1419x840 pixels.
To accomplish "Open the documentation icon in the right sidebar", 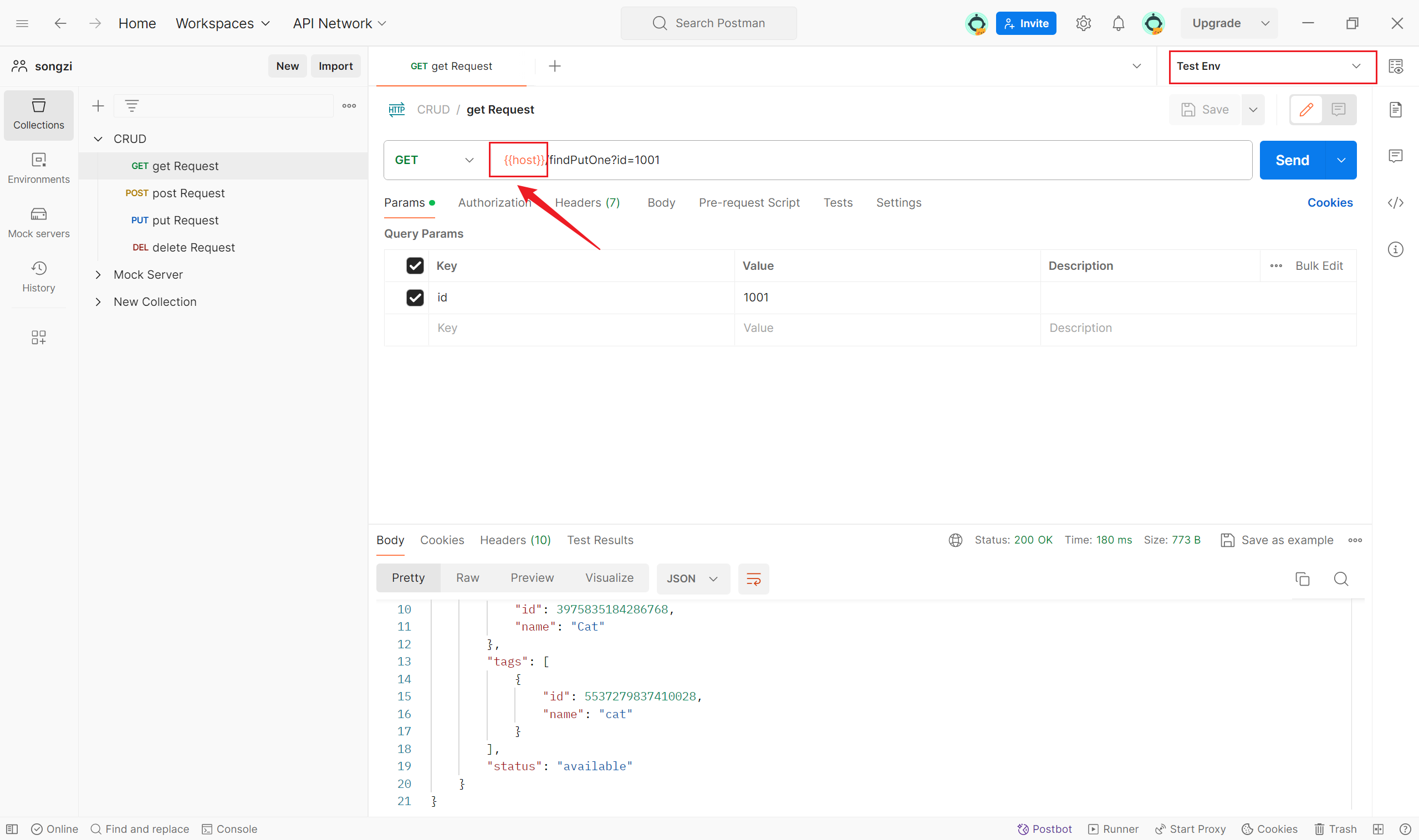I will (1395, 110).
